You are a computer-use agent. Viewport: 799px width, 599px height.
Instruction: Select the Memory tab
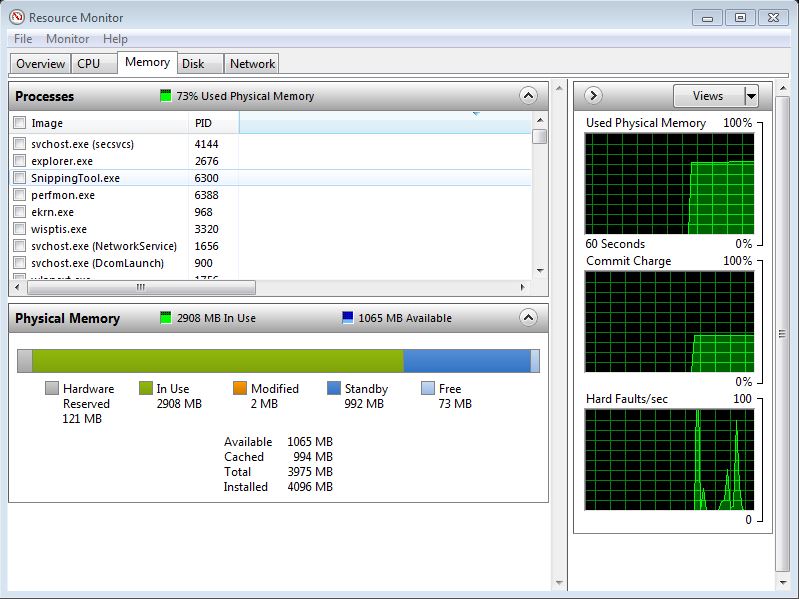click(x=147, y=62)
